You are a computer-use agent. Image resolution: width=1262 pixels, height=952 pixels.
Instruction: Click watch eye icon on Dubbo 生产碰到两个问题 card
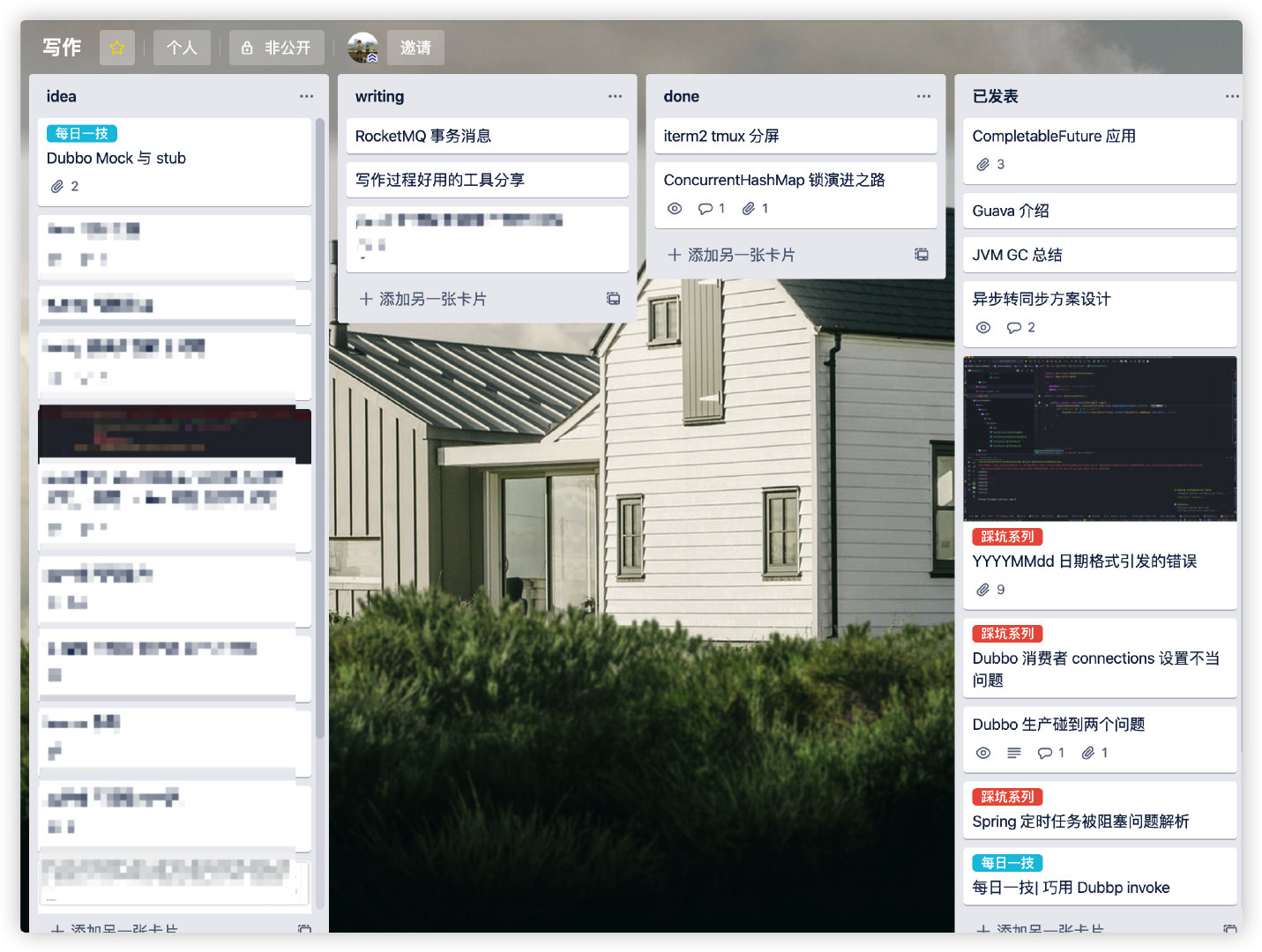pos(983,753)
